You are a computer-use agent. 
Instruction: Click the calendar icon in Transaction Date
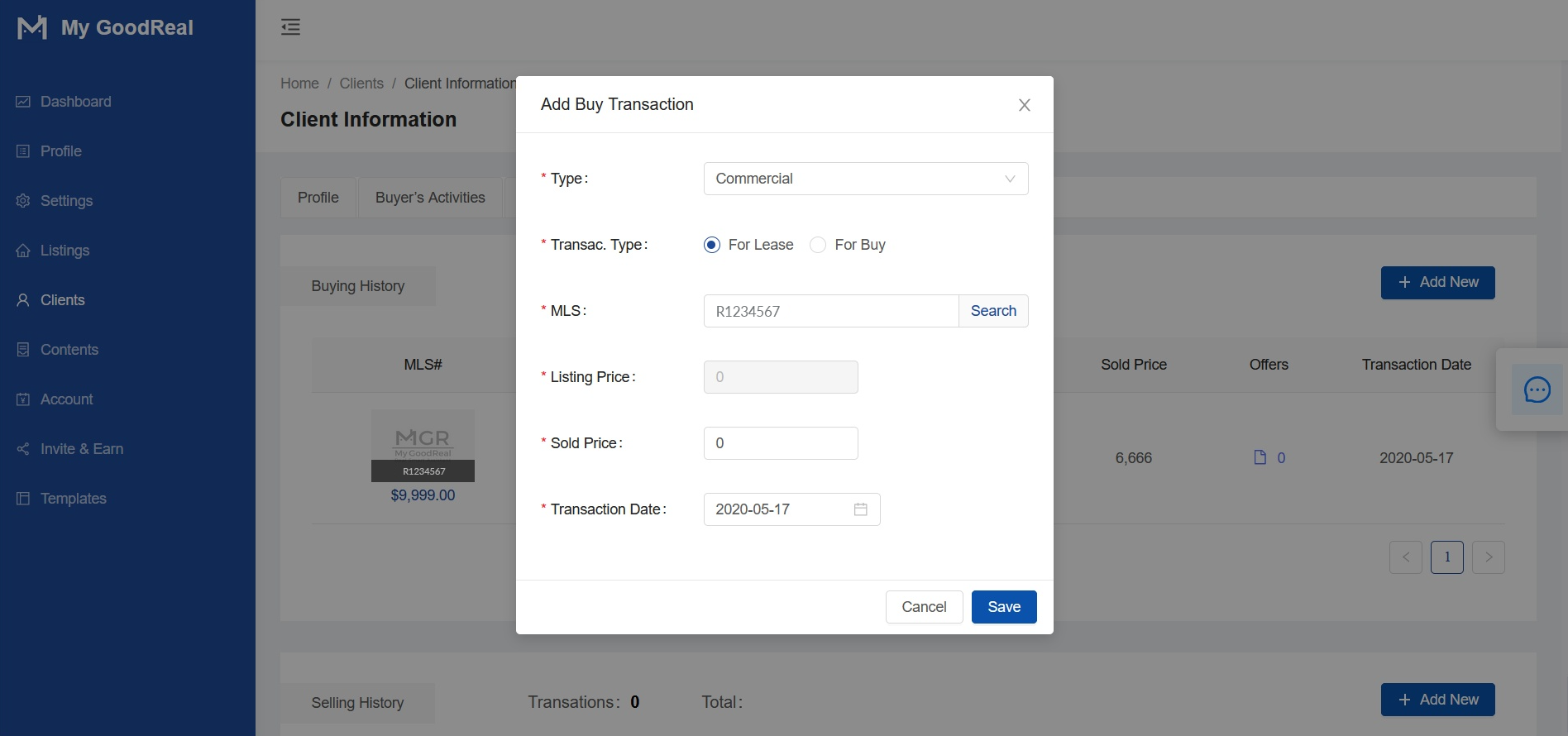(x=860, y=509)
